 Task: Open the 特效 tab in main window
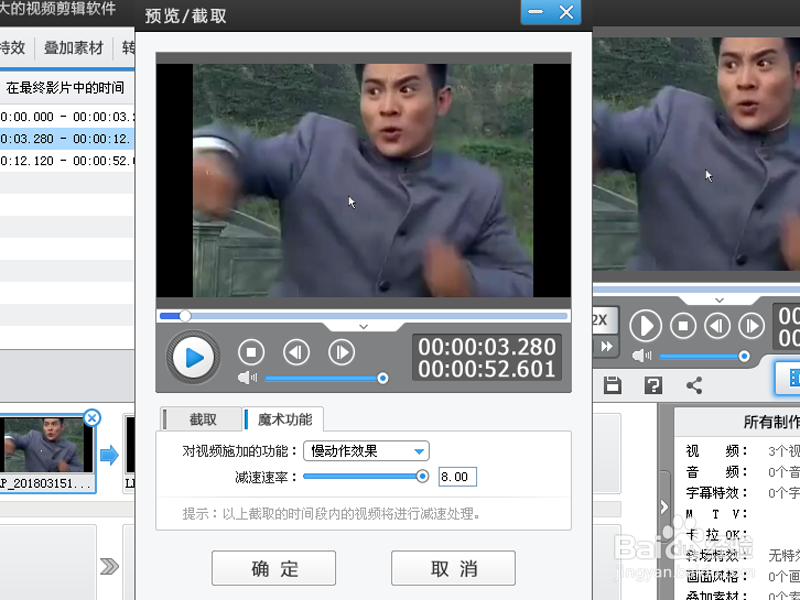click(11, 48)
